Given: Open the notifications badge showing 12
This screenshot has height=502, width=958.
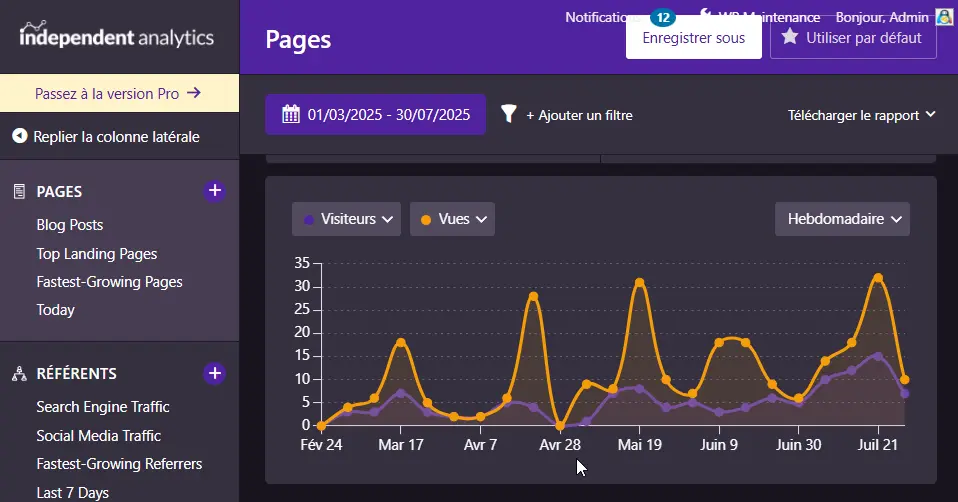Looking at the screenshot, I should [663, 17].
